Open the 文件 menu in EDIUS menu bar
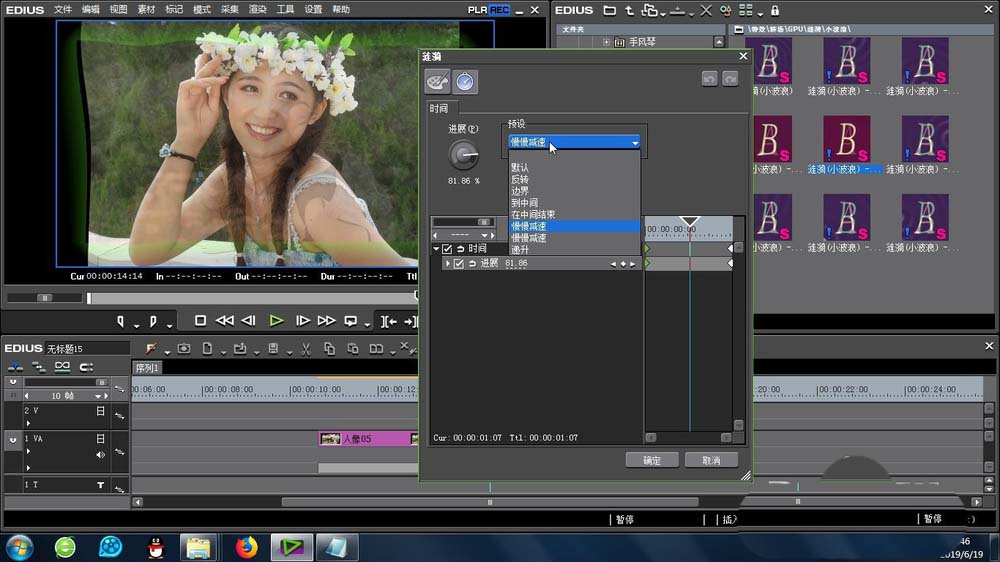 [63, 9]
